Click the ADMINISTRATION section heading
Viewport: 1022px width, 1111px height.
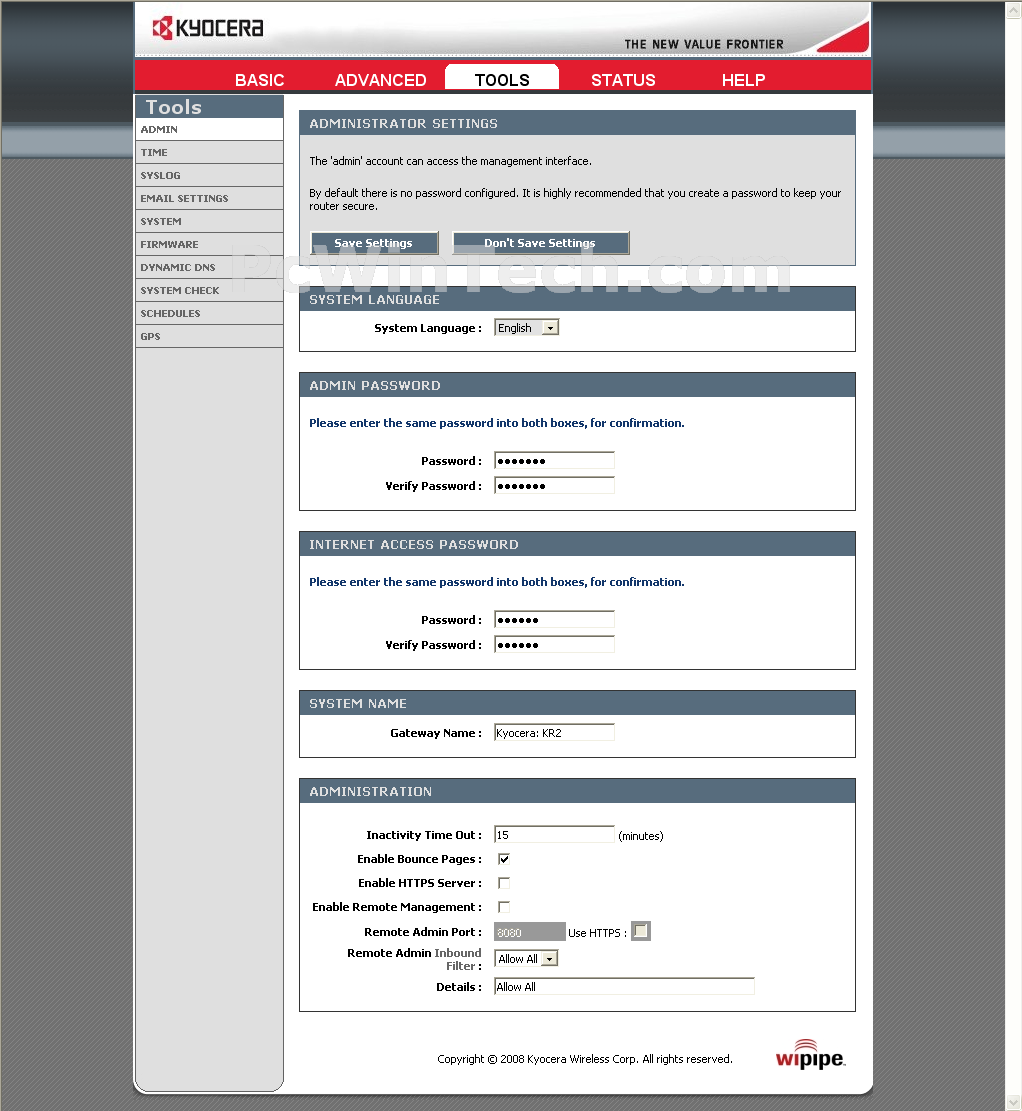tap(371, 791)
